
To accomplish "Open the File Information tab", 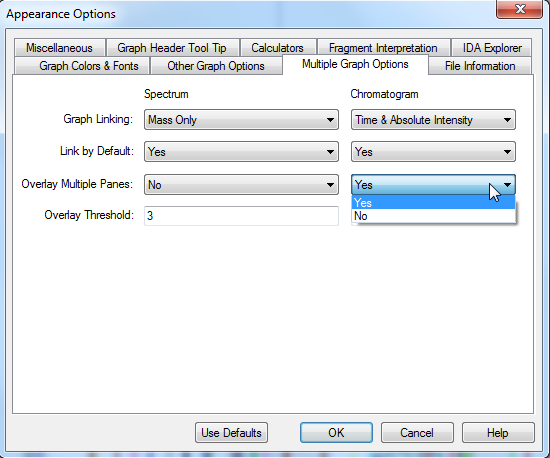I will (480, 66).
